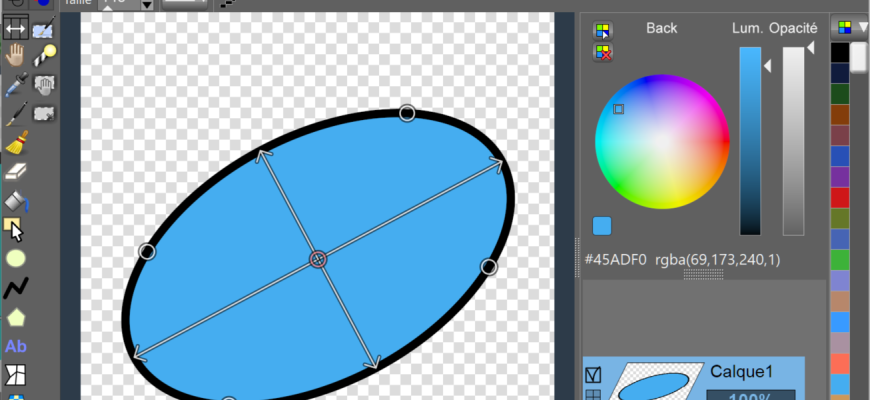Open the palette options menu button
The image size is (870, 400).
pos(850,28)
